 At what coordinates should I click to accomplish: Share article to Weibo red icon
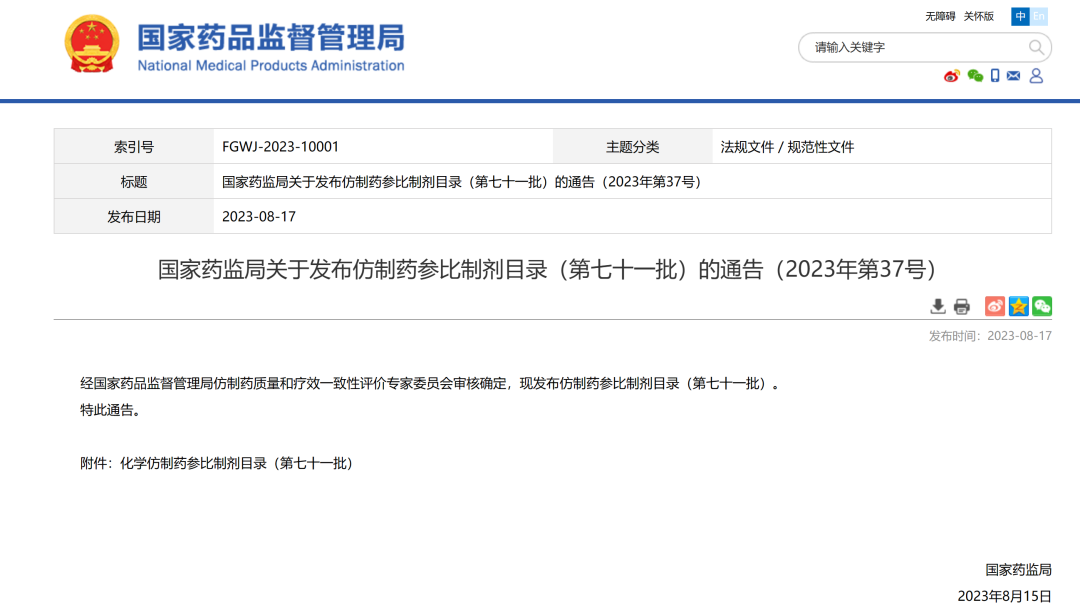tap(995, 306)
